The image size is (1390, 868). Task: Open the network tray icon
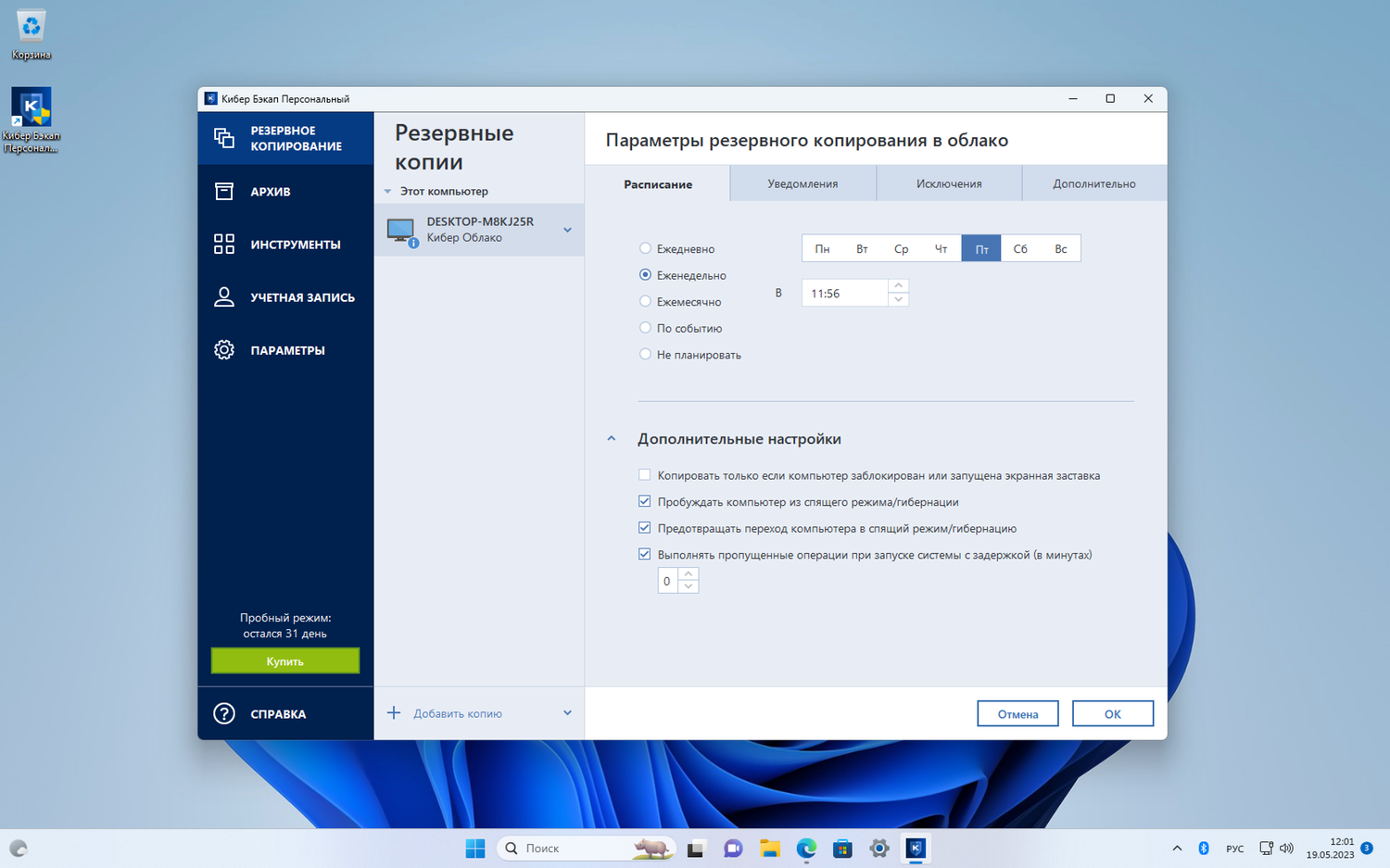(1266, 848)
